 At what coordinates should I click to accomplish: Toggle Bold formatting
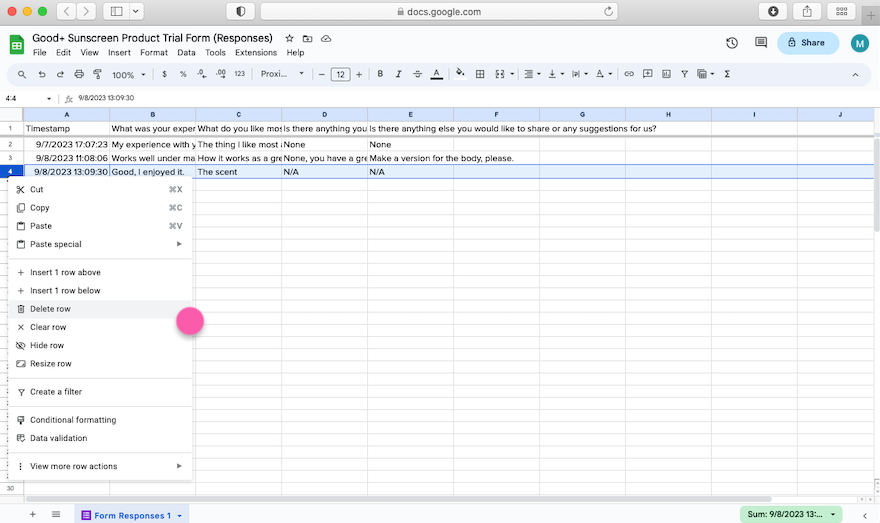click(379, 74)
